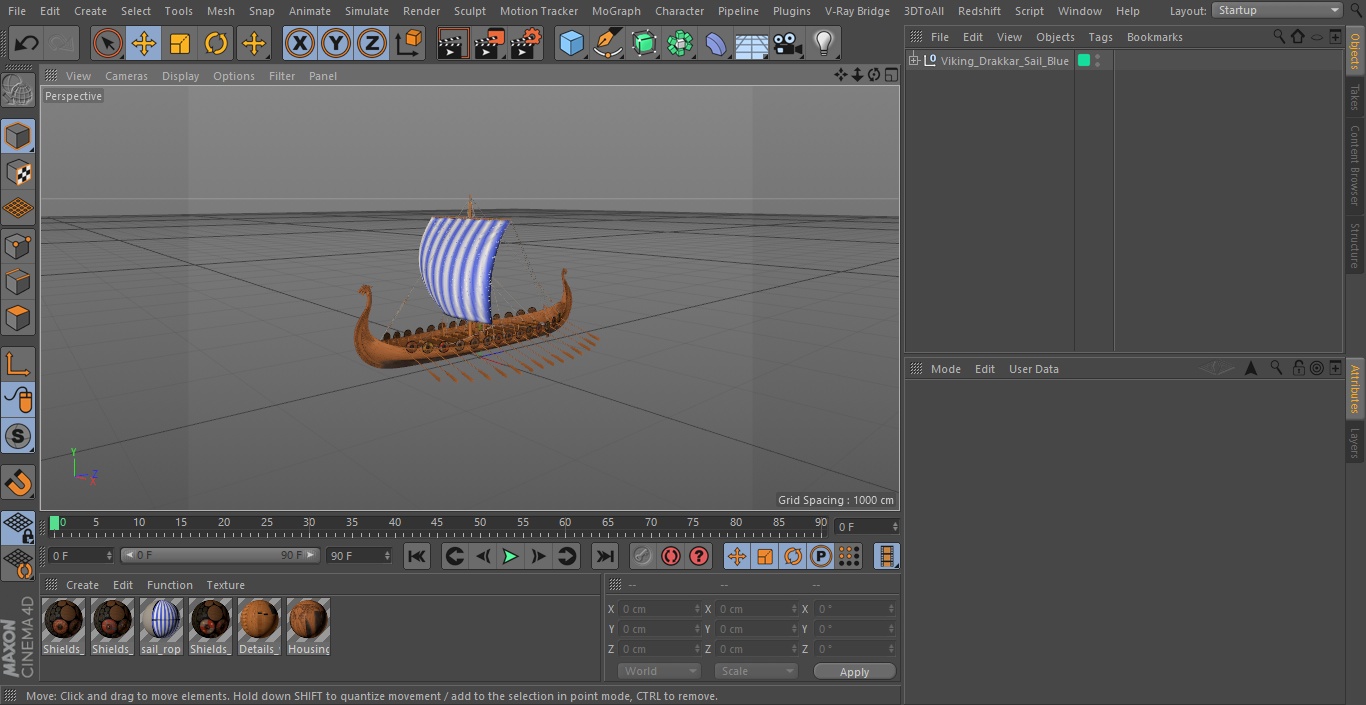Image resolution: width=1366 pixels, height=705 pixels.
Task: Add a Bend deformer
Action: 716,43
